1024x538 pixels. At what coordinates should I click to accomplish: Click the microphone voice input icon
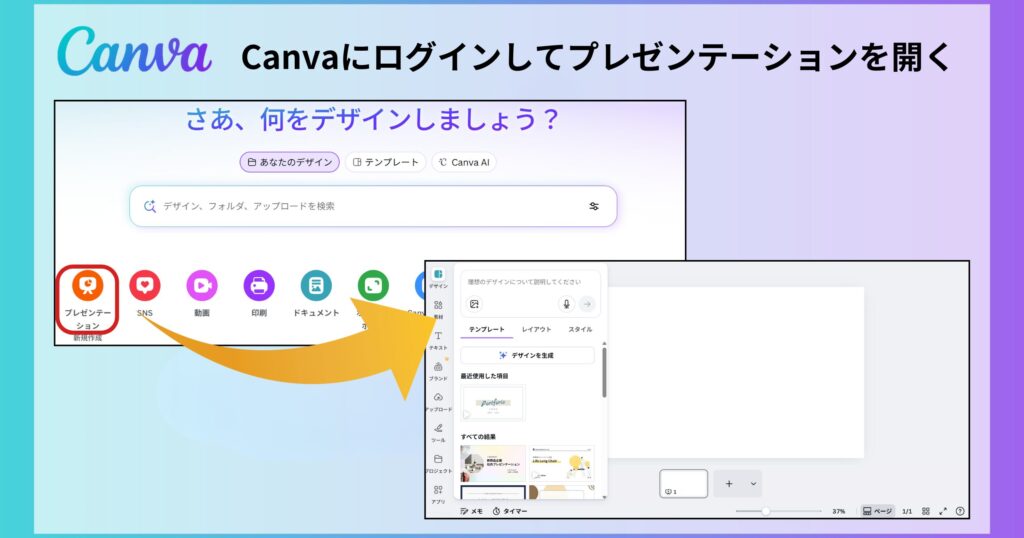566,304
